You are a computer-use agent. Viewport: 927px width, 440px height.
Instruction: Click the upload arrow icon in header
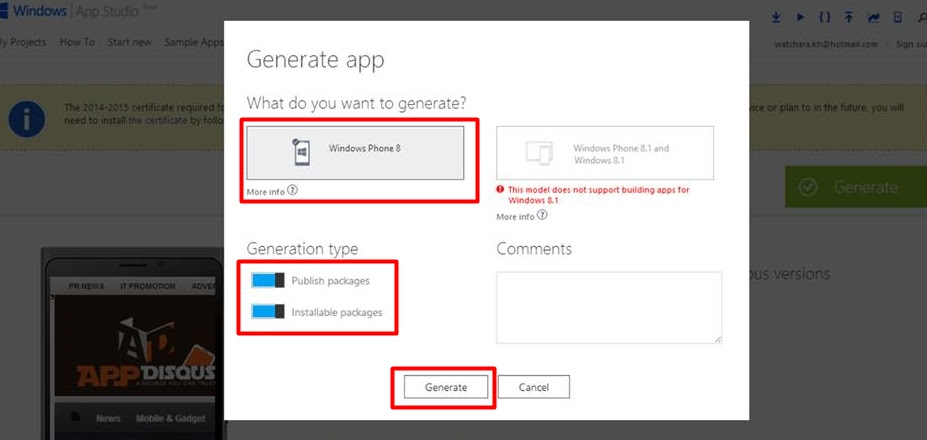pyautogui.click(x=849, y=17)
